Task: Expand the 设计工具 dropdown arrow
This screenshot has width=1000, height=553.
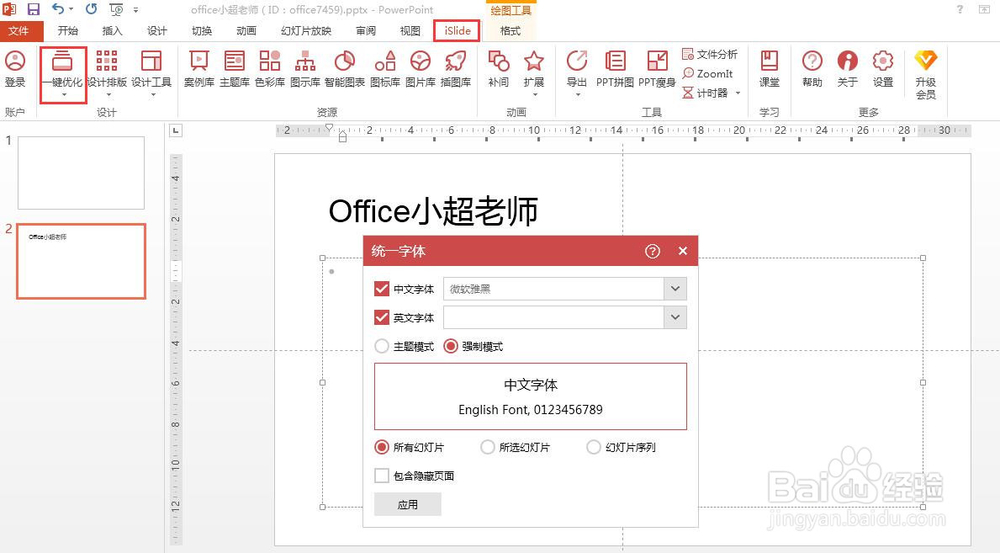Action: pos(153,95)
